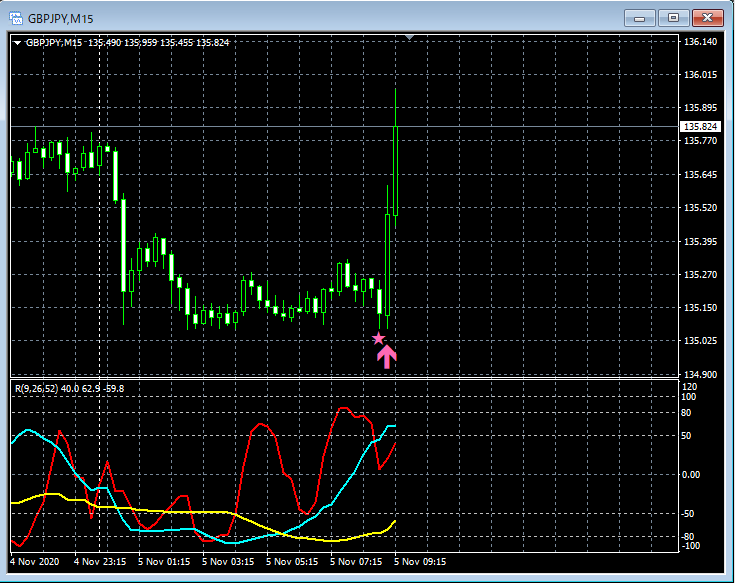736x583 pixels.
Task: Click the chart window icon in title bar
Action: (x=16, y=18)
